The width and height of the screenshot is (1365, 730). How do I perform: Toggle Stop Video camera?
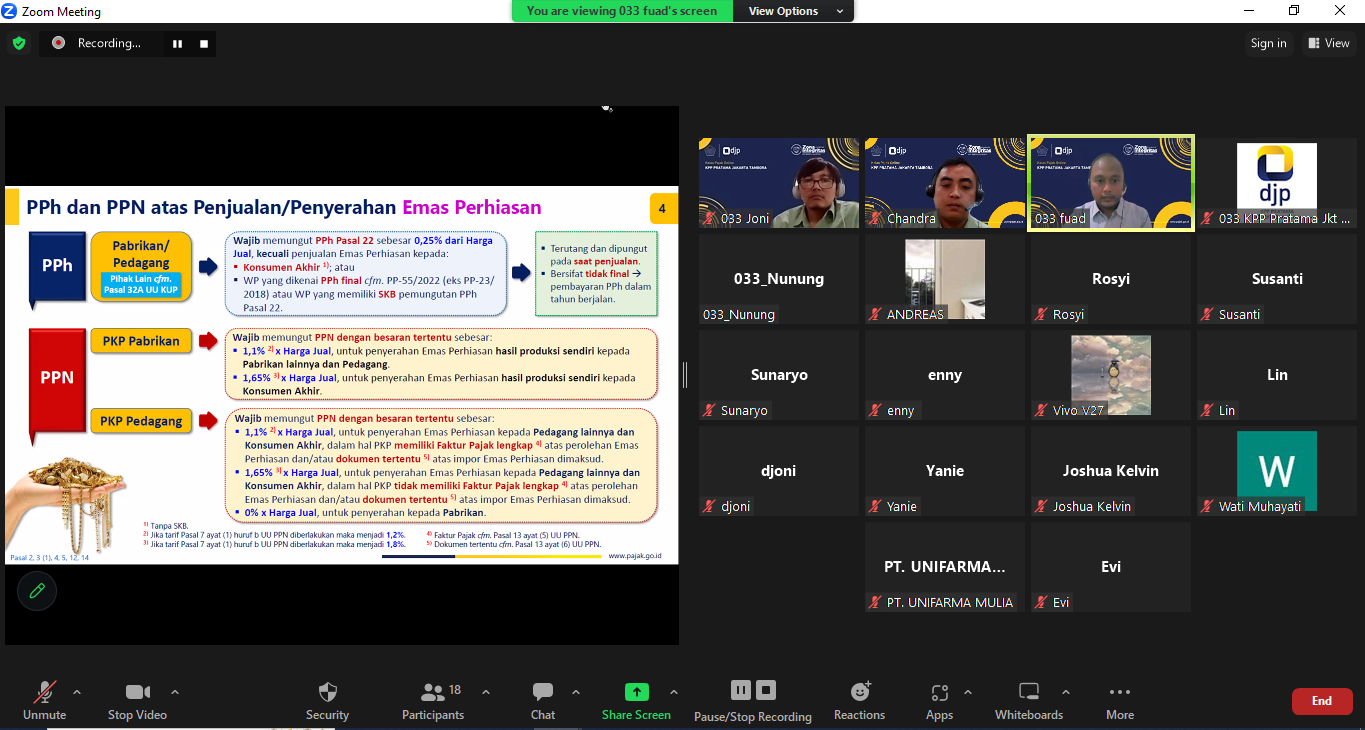point(137,692)
